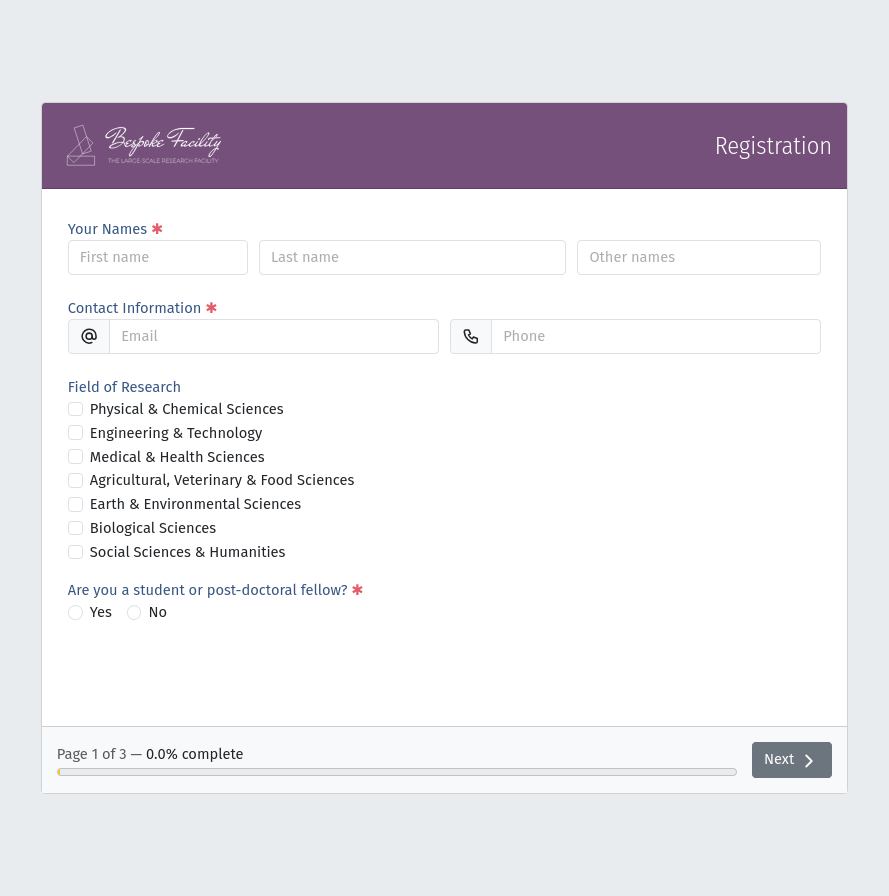
Task: Focus the Phone number field
Action: [656, 337]
